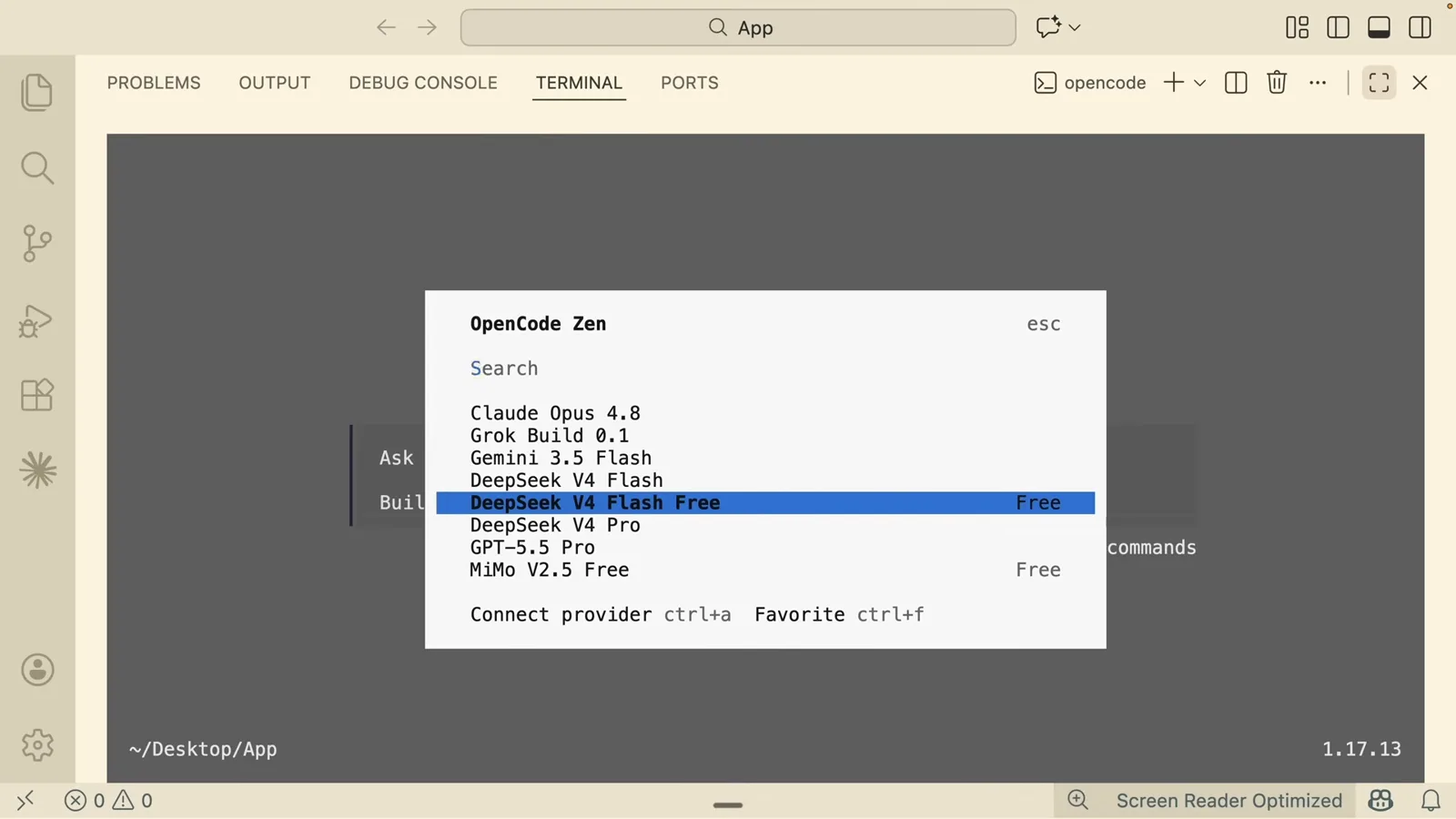Image resolution: width=1456 pixels, height=819 pixels.
Task: Switch to the OUTPUT tab
Action: 275,83
